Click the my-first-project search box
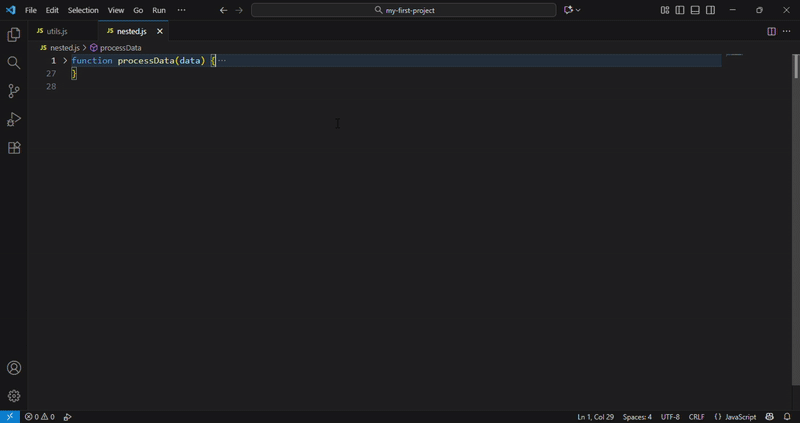Screen dimensions: 800x423 404,10
